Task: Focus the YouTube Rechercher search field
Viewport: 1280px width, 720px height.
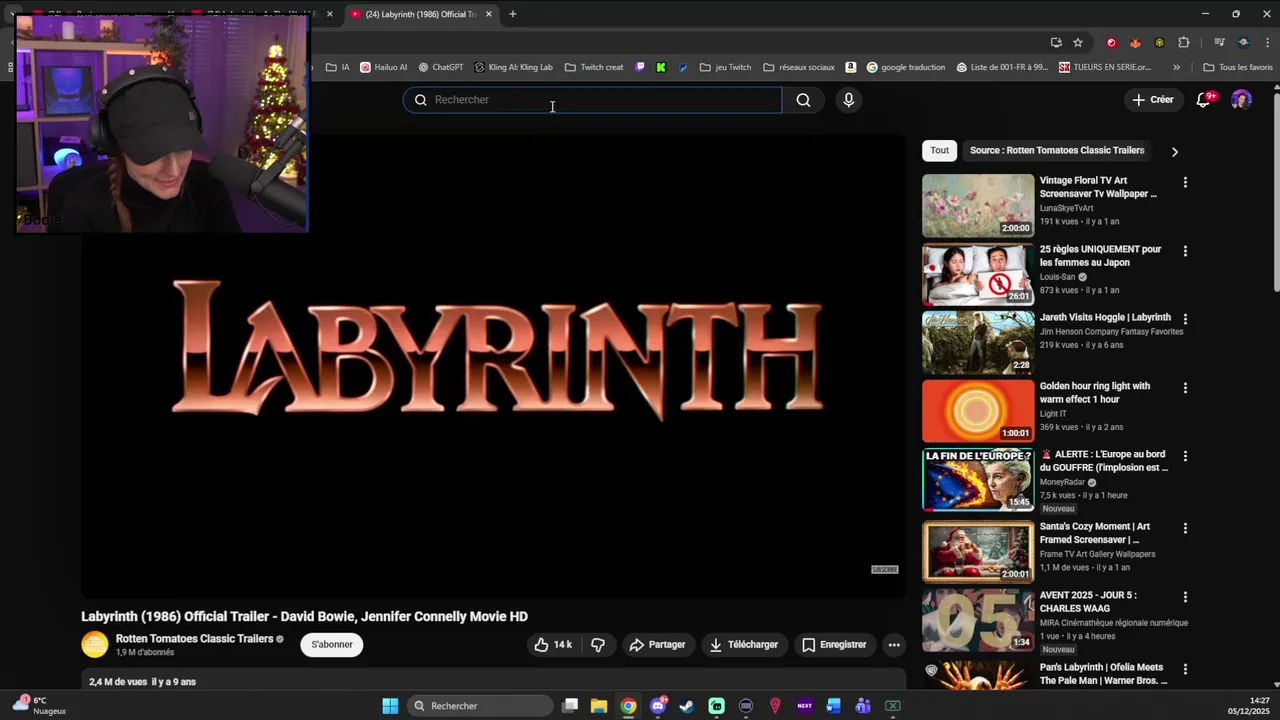Action: point(592,100)
